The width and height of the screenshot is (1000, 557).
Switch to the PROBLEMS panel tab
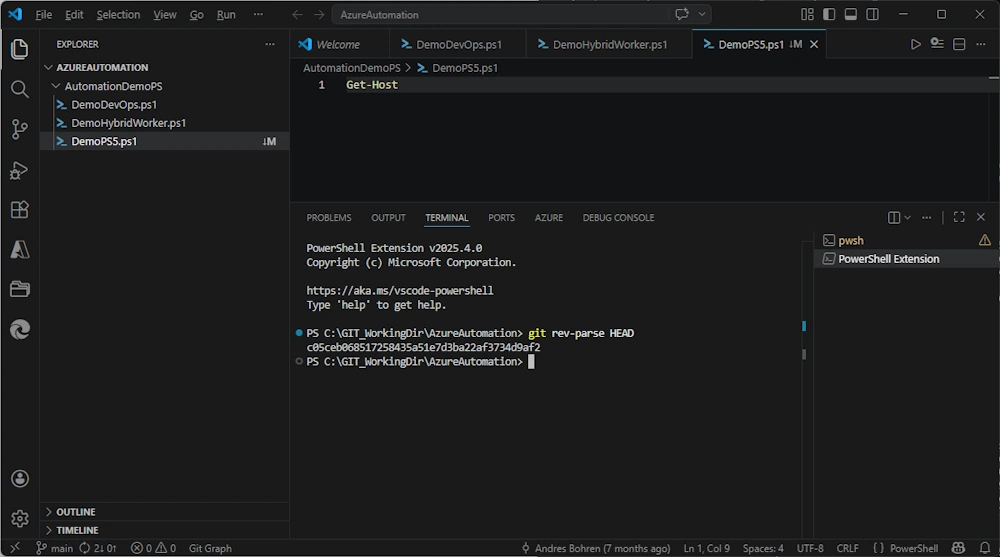point(329,218)
